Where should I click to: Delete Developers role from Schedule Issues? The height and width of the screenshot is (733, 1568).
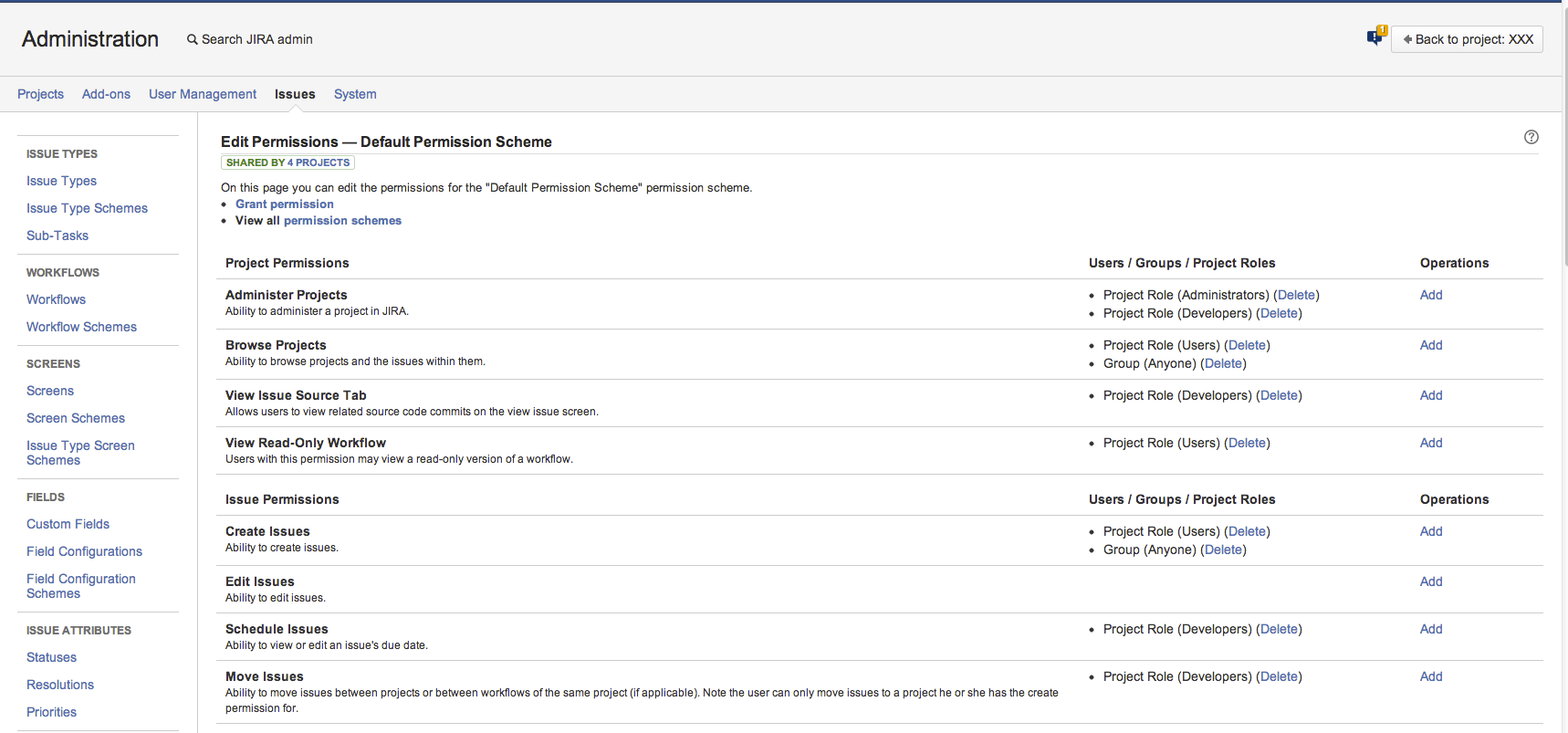[1279, 629]
